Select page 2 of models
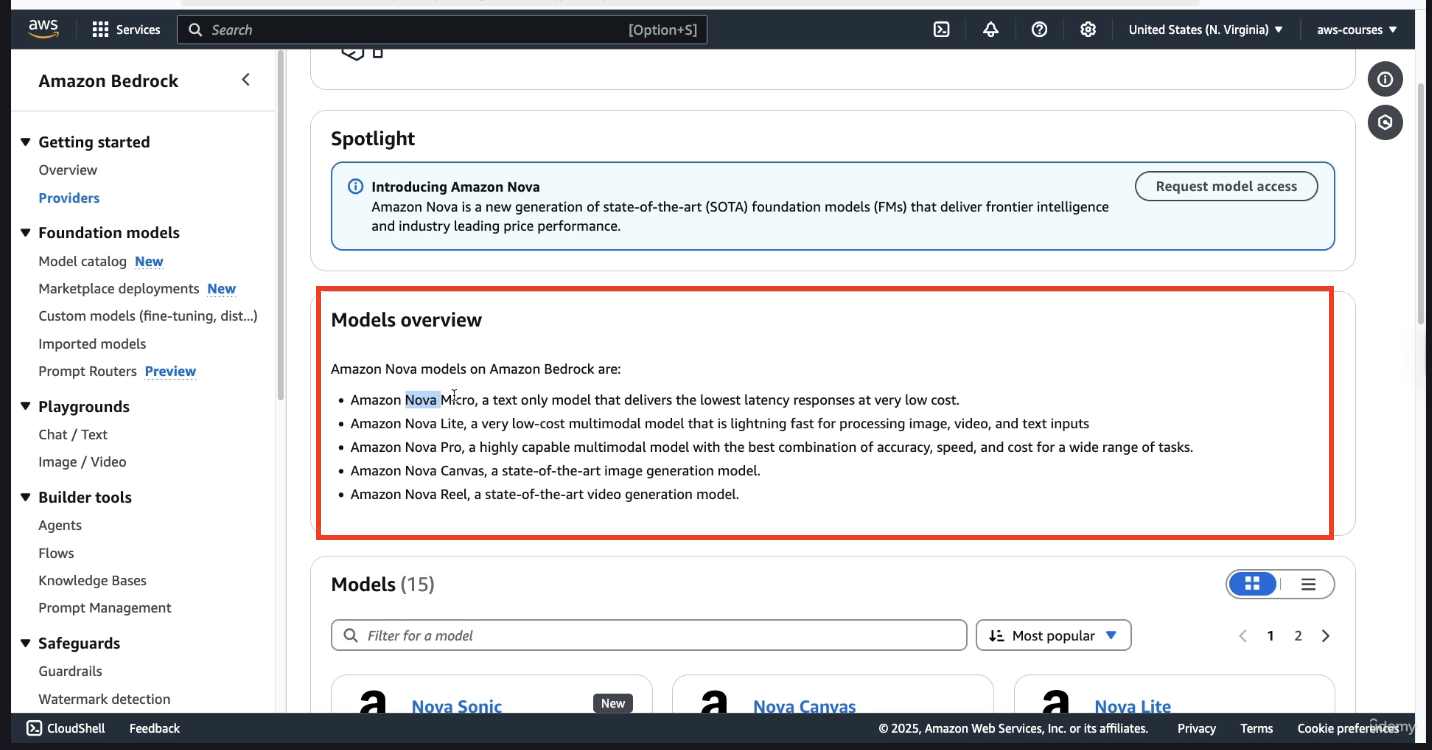Image resolution: width=1432 pixels, height=750 pixels. click(1298, 636)
